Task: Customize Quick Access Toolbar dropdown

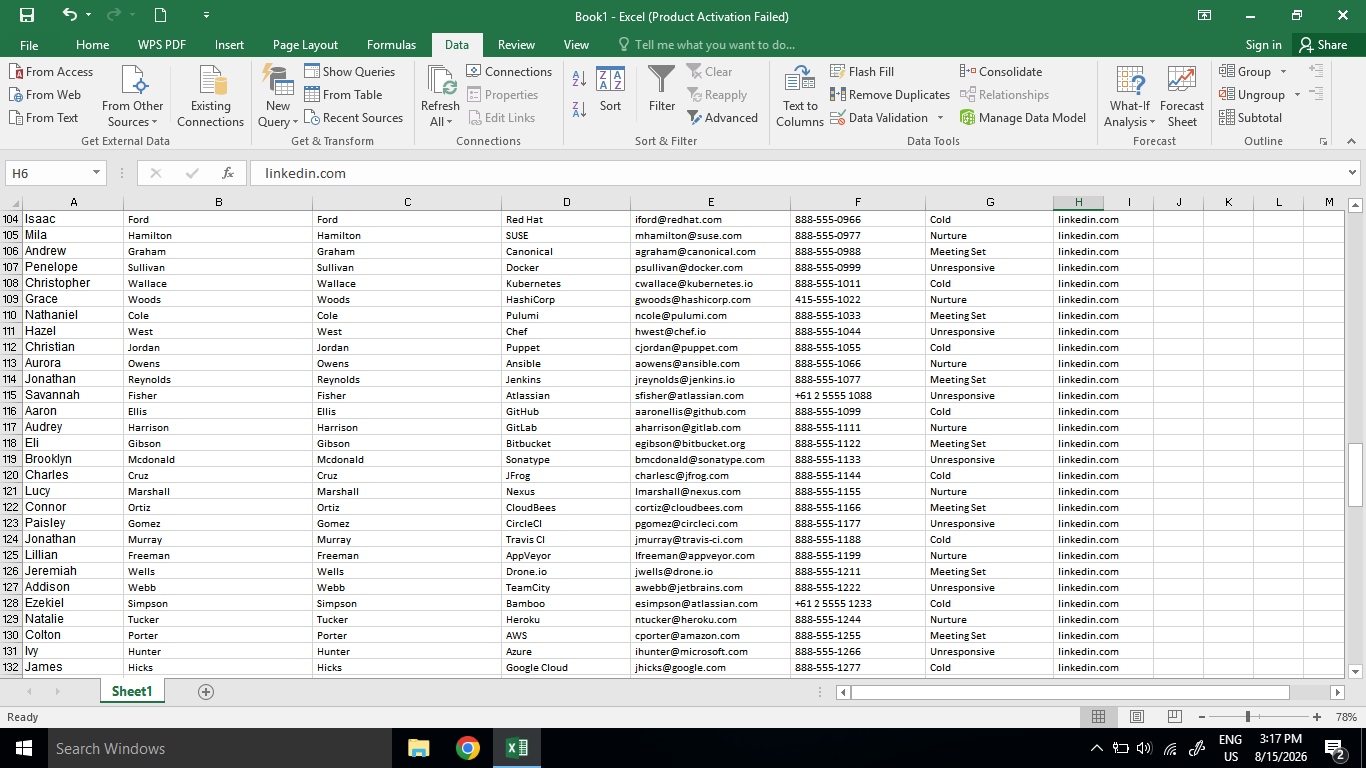Action: coord(206,16)
